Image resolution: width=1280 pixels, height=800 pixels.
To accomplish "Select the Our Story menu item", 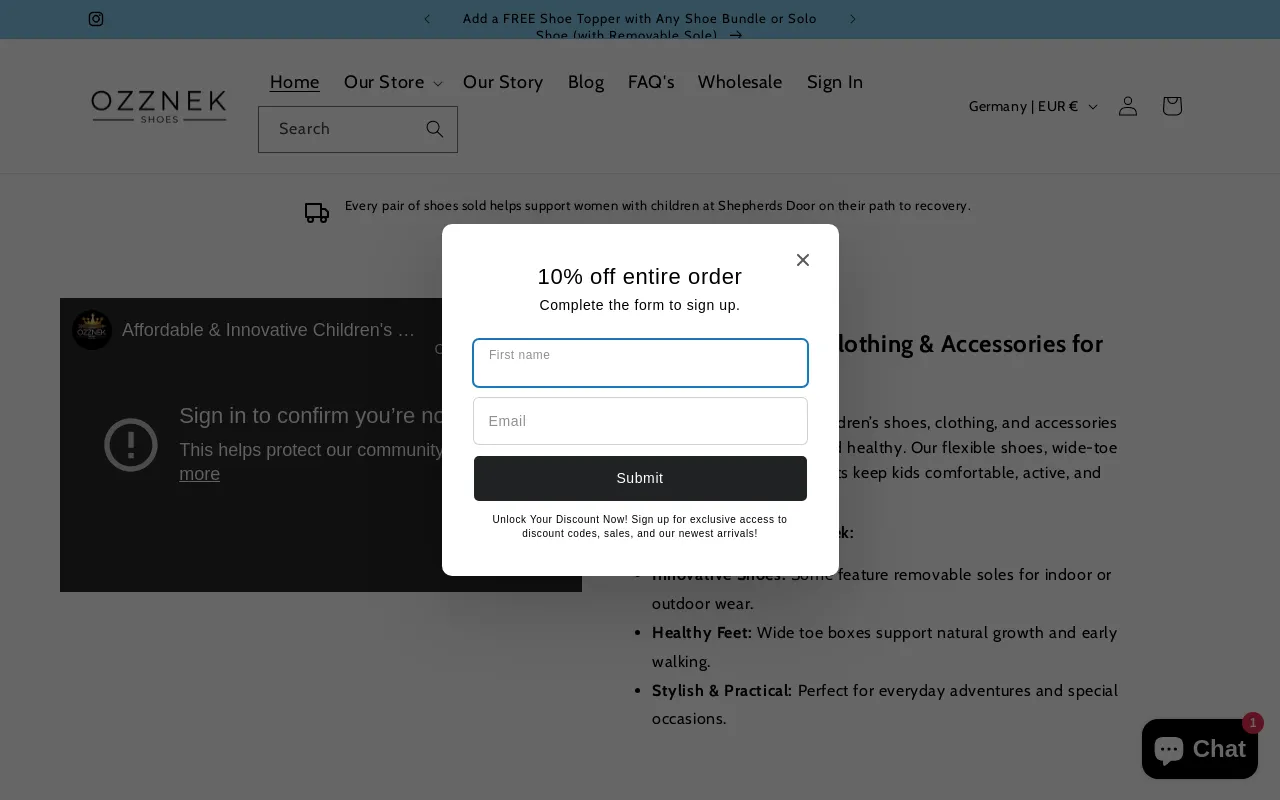I will coord(503,82).
